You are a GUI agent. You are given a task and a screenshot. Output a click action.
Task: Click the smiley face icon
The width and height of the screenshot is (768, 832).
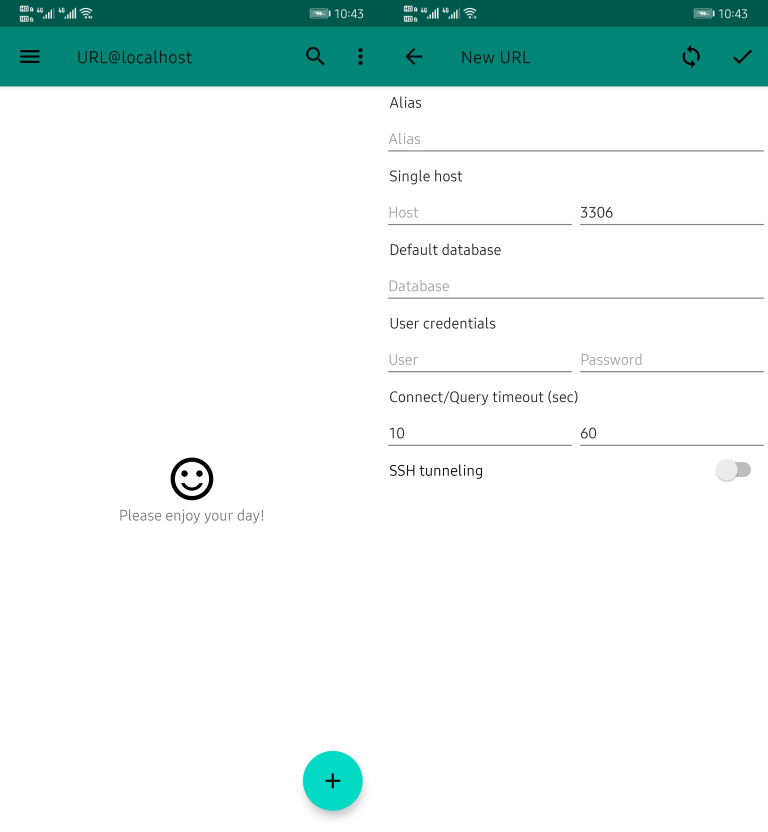192,479
